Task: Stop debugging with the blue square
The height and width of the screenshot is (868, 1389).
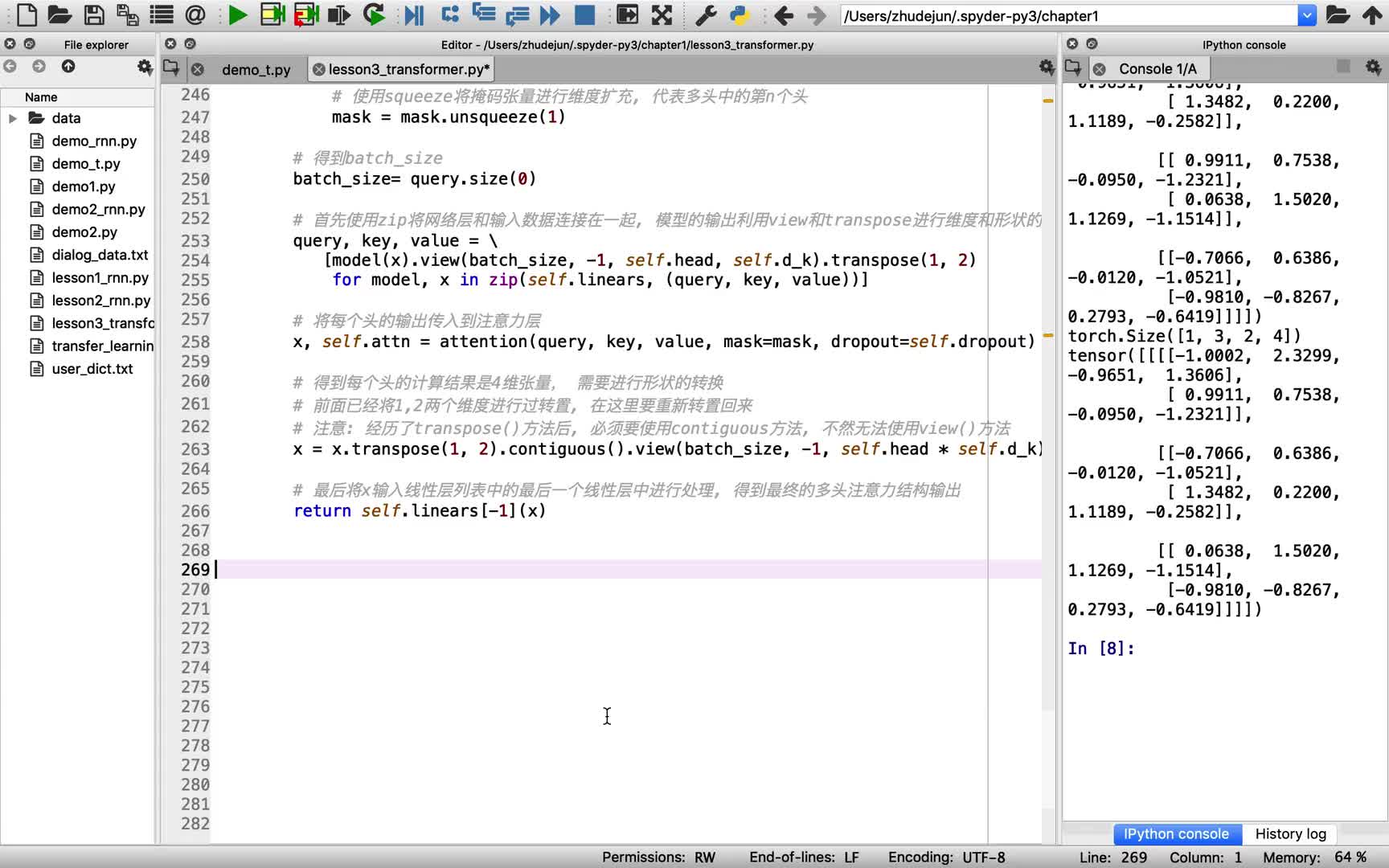Action: [584, 14]
